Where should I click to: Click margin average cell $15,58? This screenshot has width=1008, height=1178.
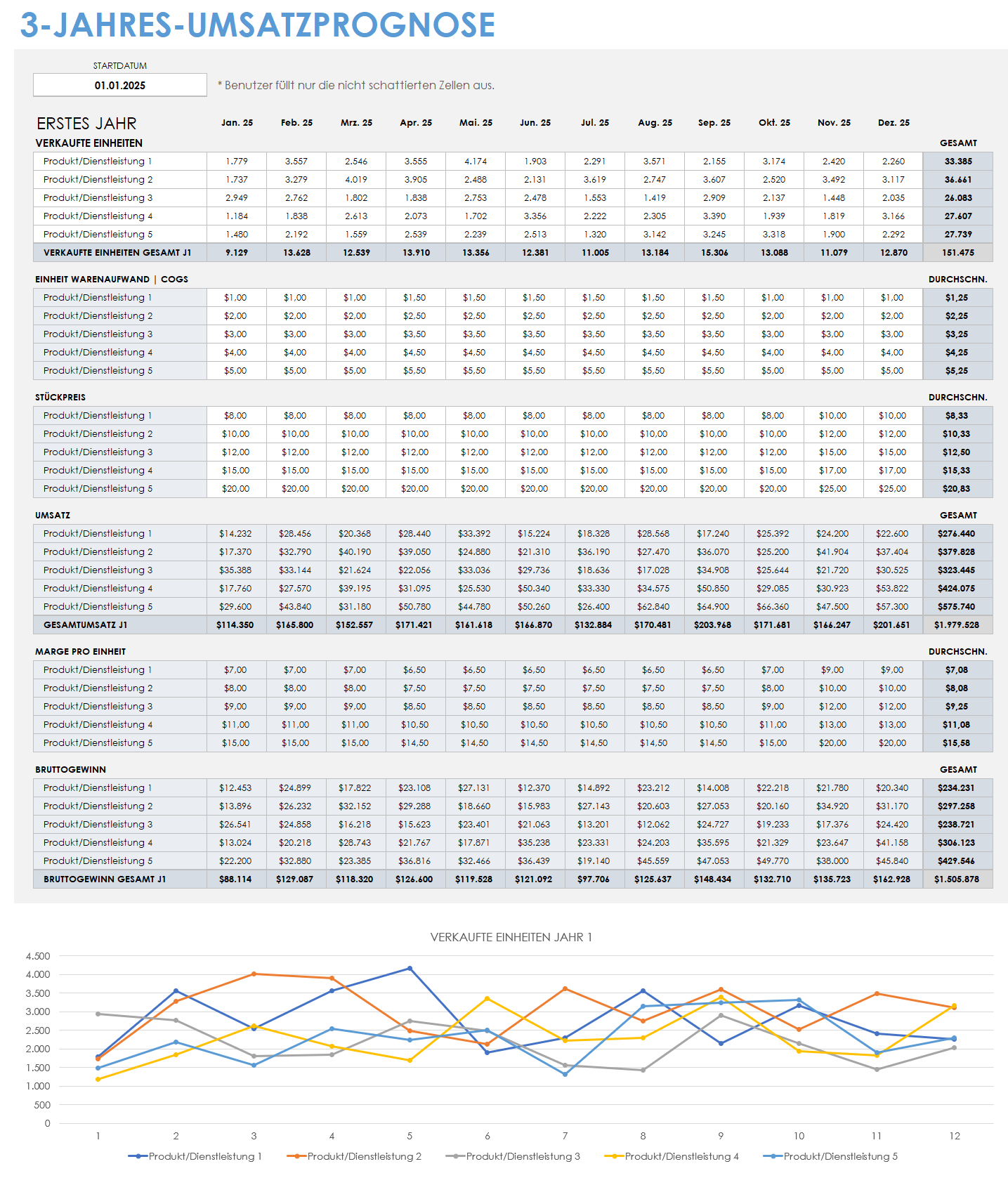click(x=958, y=743)
